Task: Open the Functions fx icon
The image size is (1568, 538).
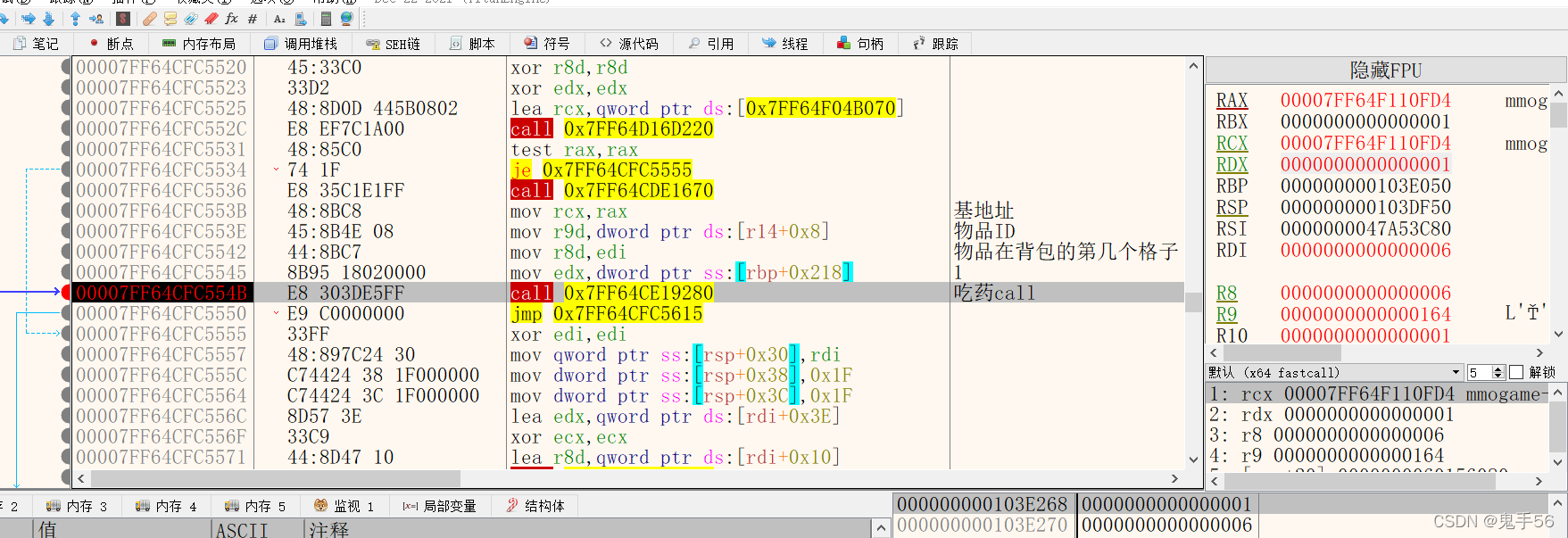Action: pos(231,18)
